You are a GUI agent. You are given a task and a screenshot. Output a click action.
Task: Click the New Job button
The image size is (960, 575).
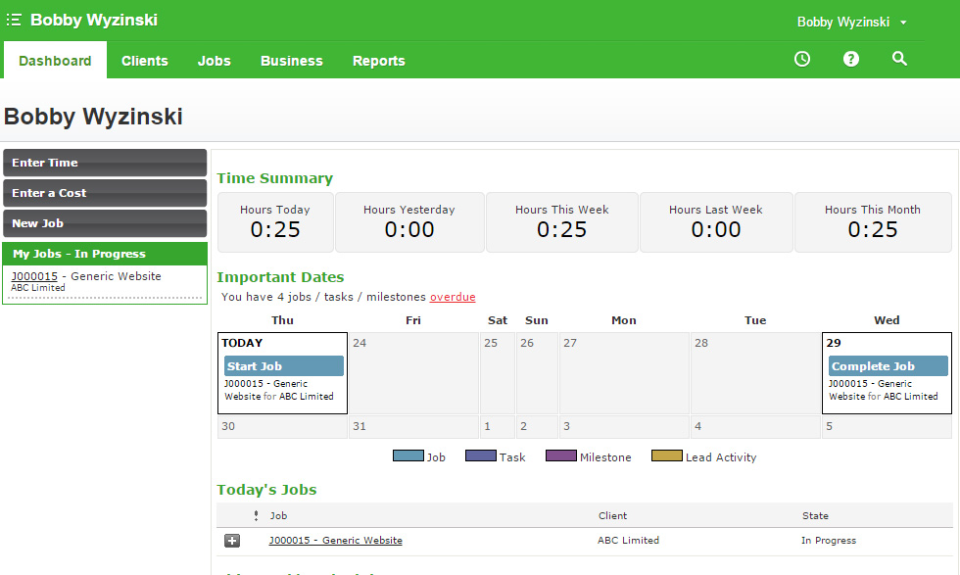point(105,224)
